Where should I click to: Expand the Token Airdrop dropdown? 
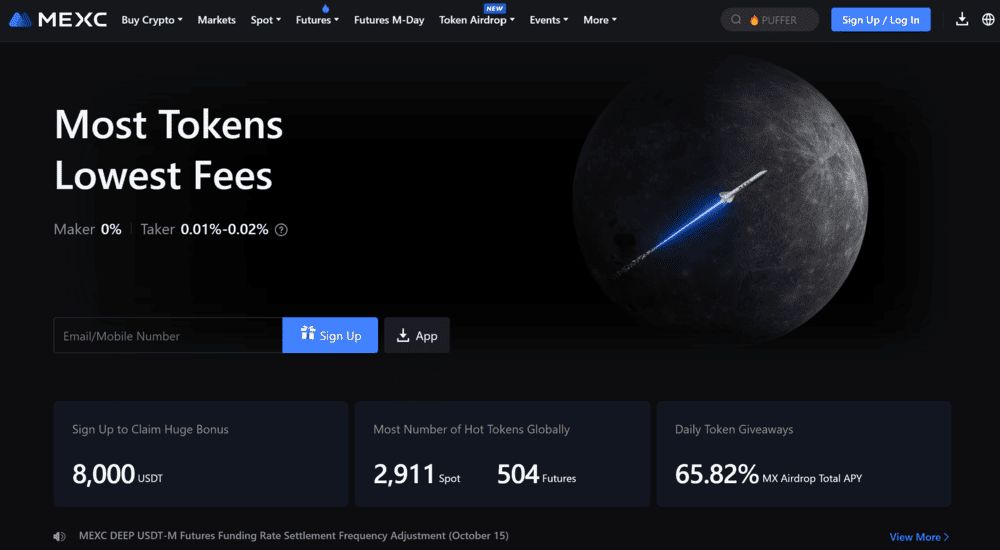pos(476,20)
